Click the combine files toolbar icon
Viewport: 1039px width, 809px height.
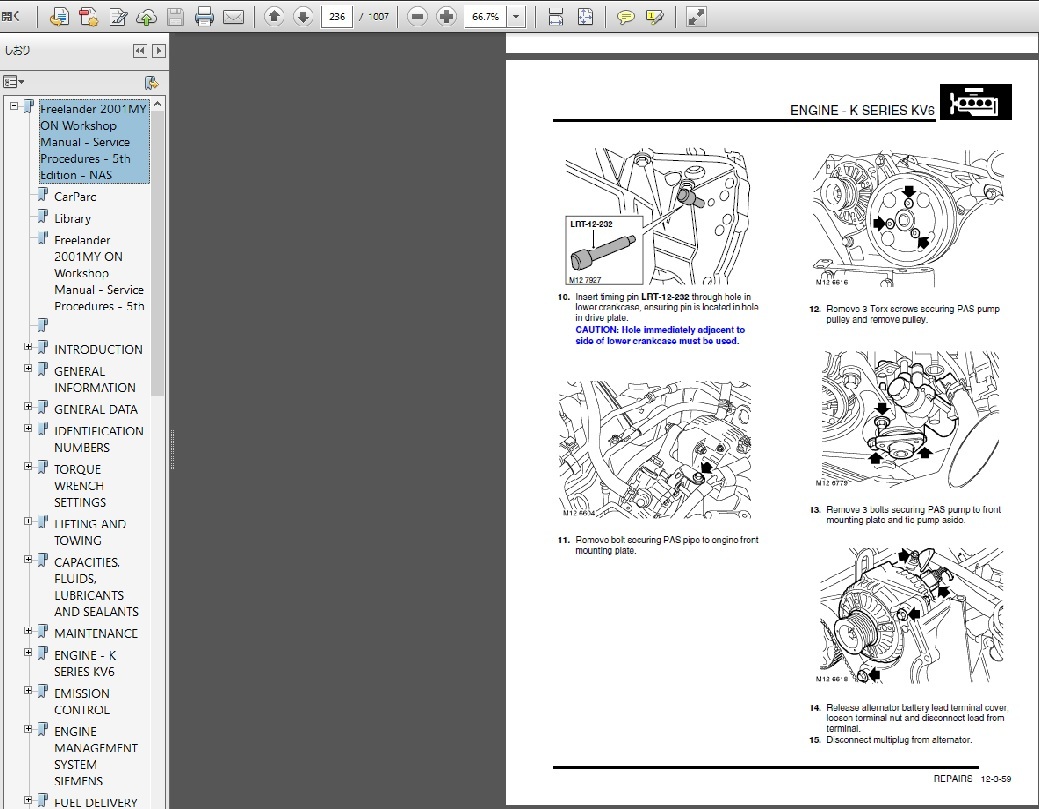[88, 17]
